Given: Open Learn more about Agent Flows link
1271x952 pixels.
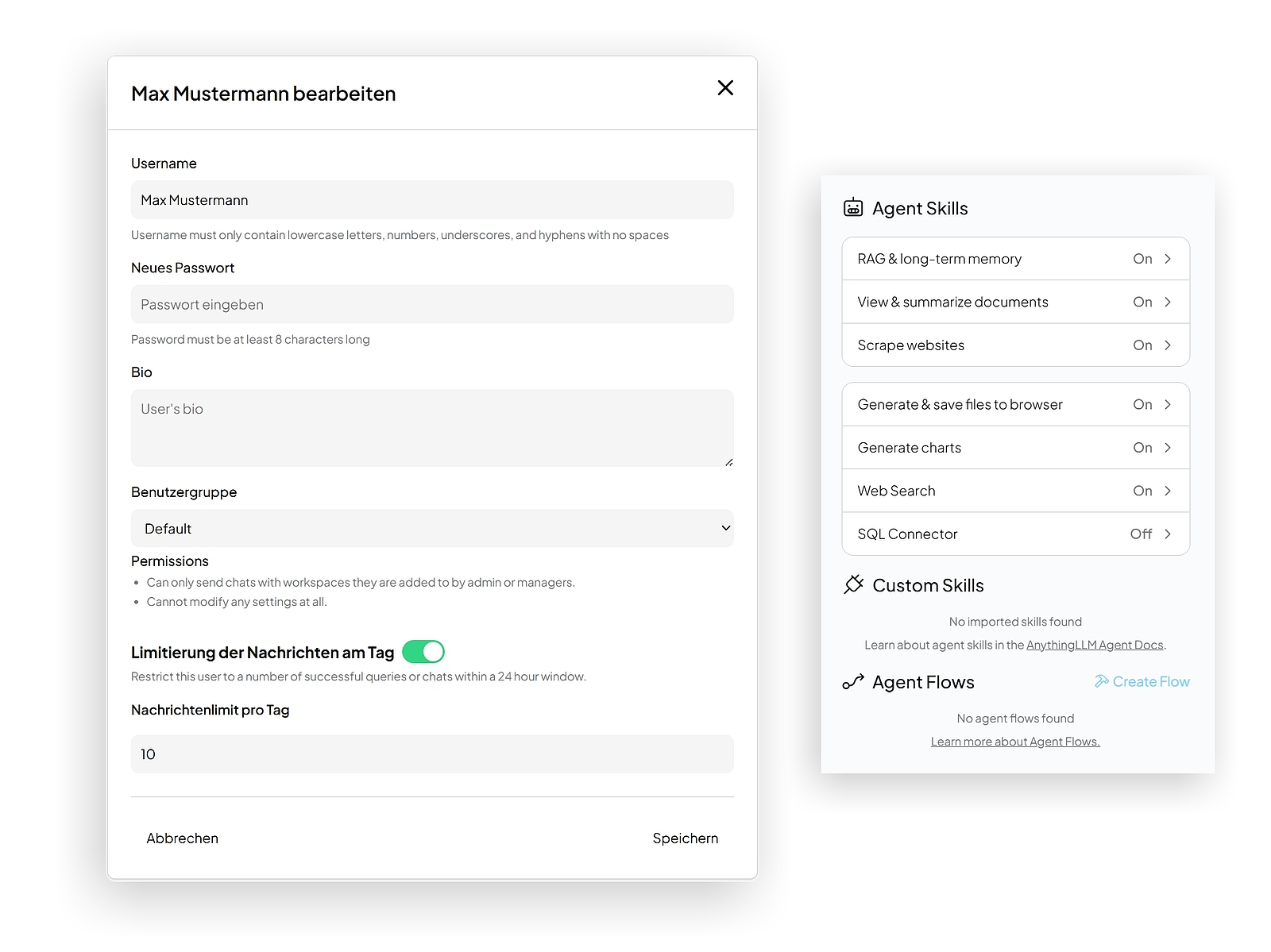Looking at the screenshot, I should [1015, 742].
